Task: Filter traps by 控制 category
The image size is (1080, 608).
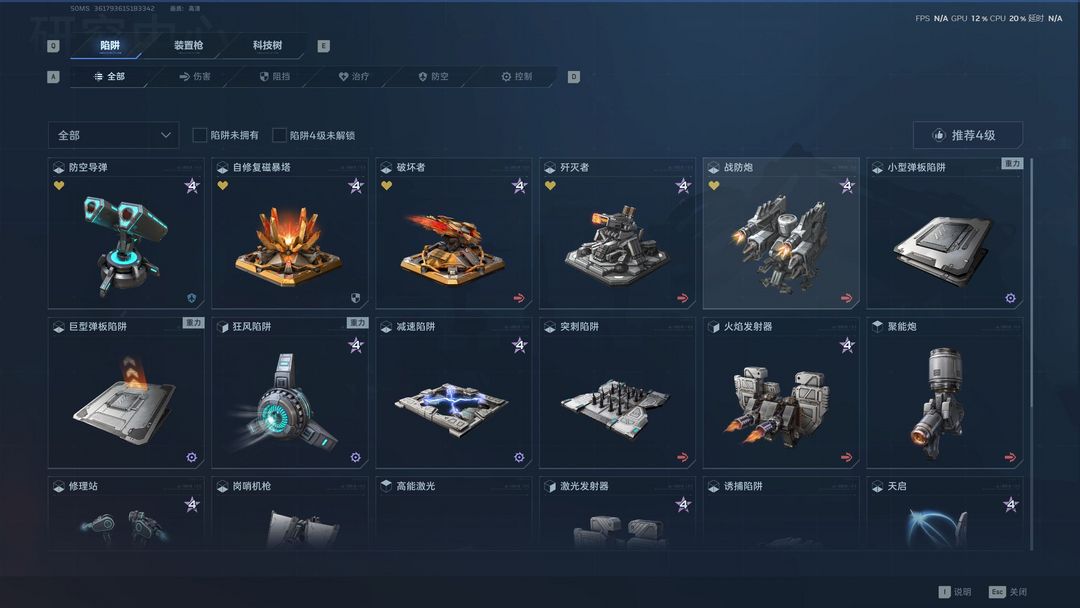Action: [517, 76]
